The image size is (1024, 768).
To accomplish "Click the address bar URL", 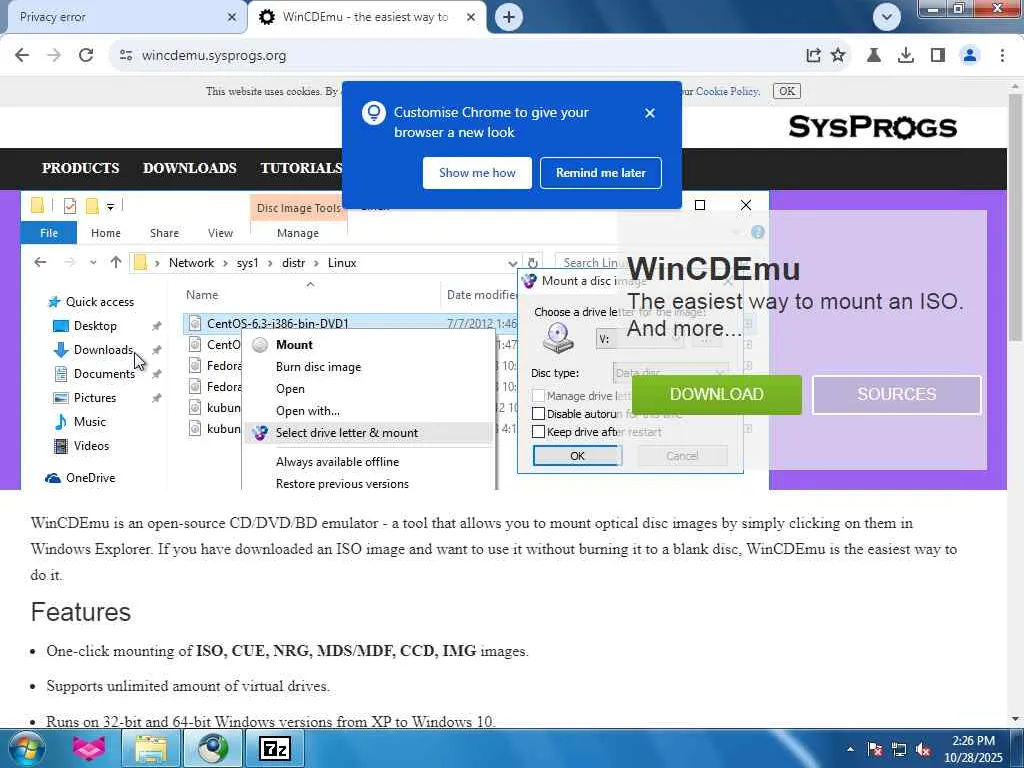I will [x=214, y=56].
